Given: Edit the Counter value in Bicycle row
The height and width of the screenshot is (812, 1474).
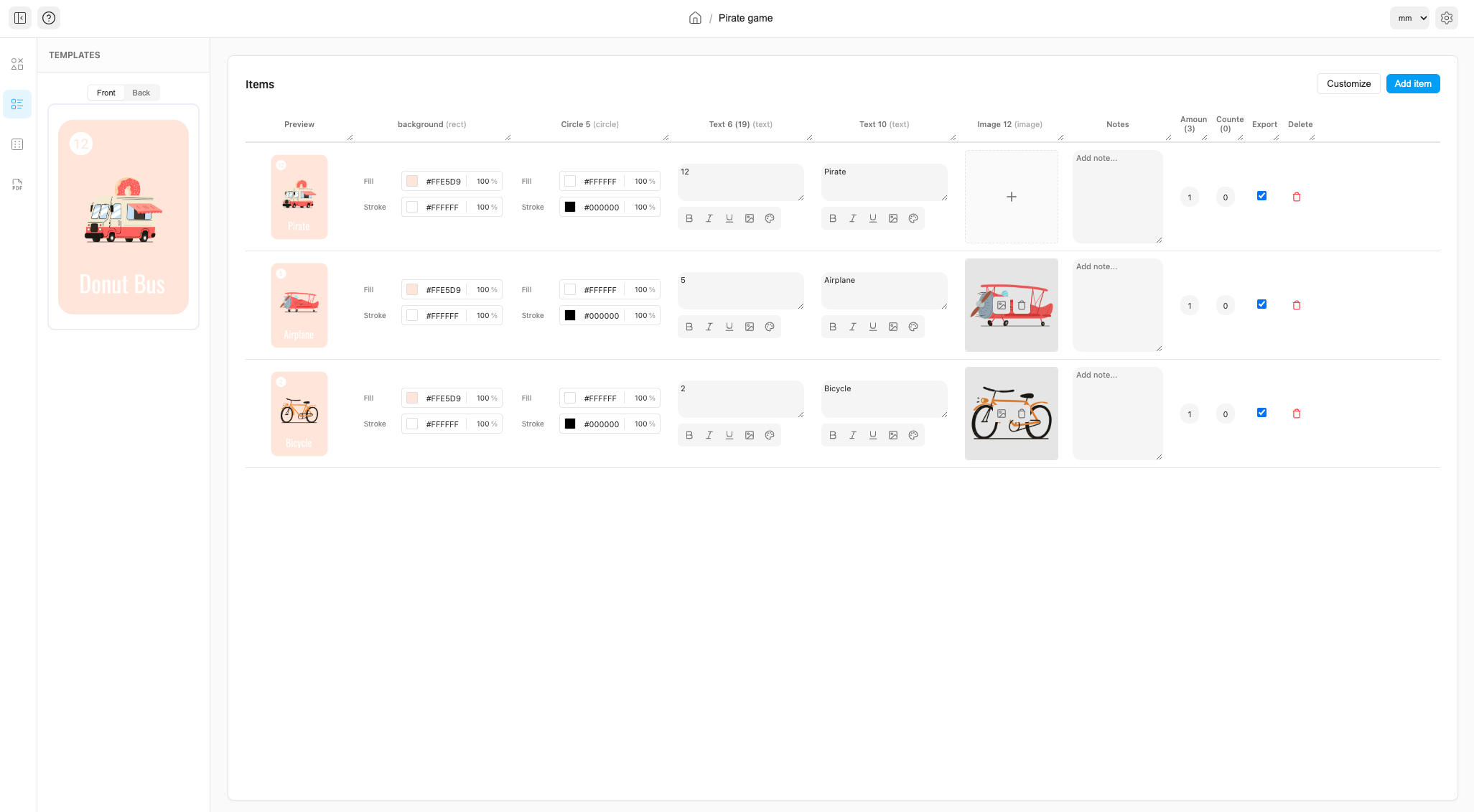Looking at the screenshot, I should click(x=1226, y=414).
